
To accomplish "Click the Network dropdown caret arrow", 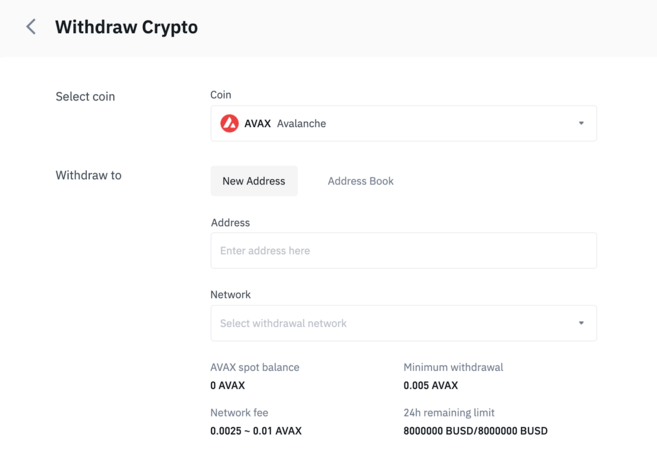I will pos(581,324).
